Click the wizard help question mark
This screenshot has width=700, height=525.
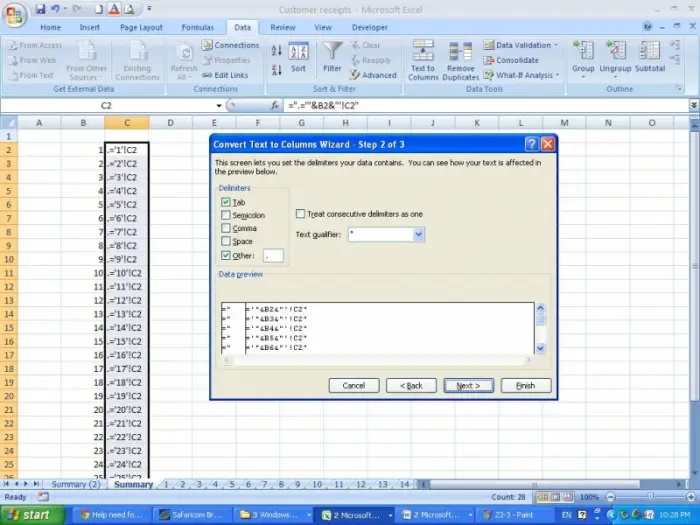531,144
